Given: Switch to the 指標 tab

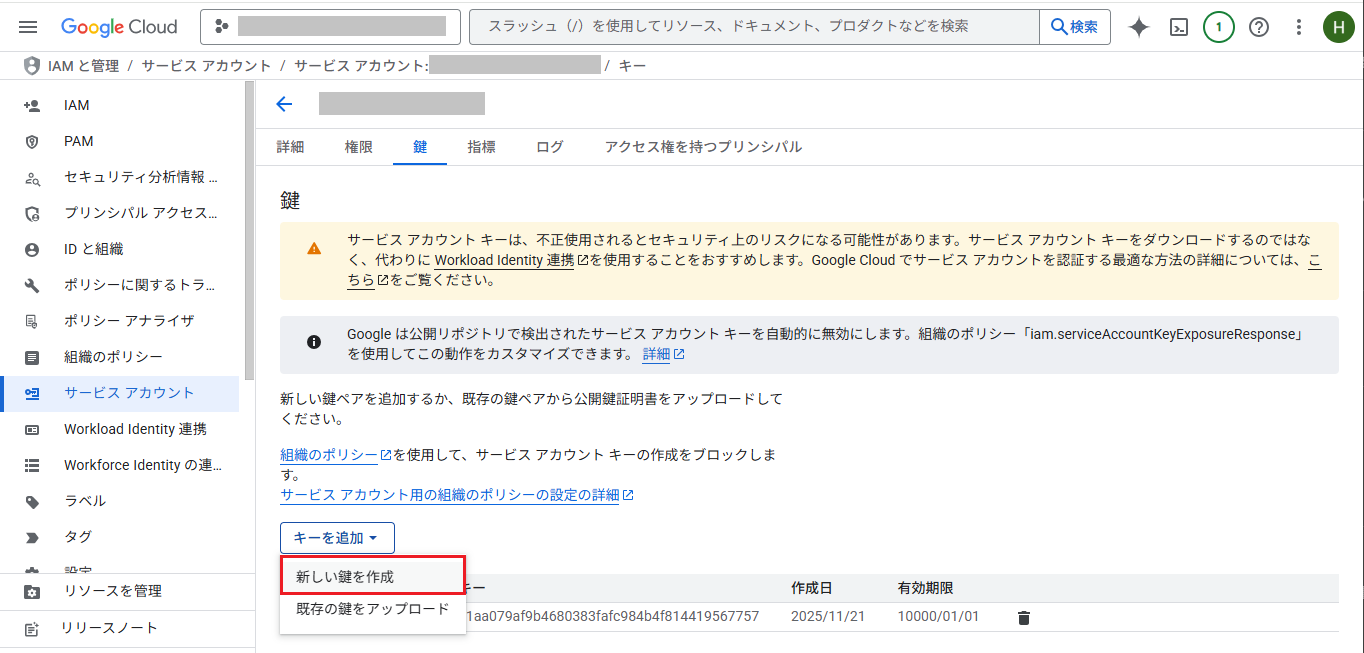Looking at the screenshot, I should click(481, 147).
